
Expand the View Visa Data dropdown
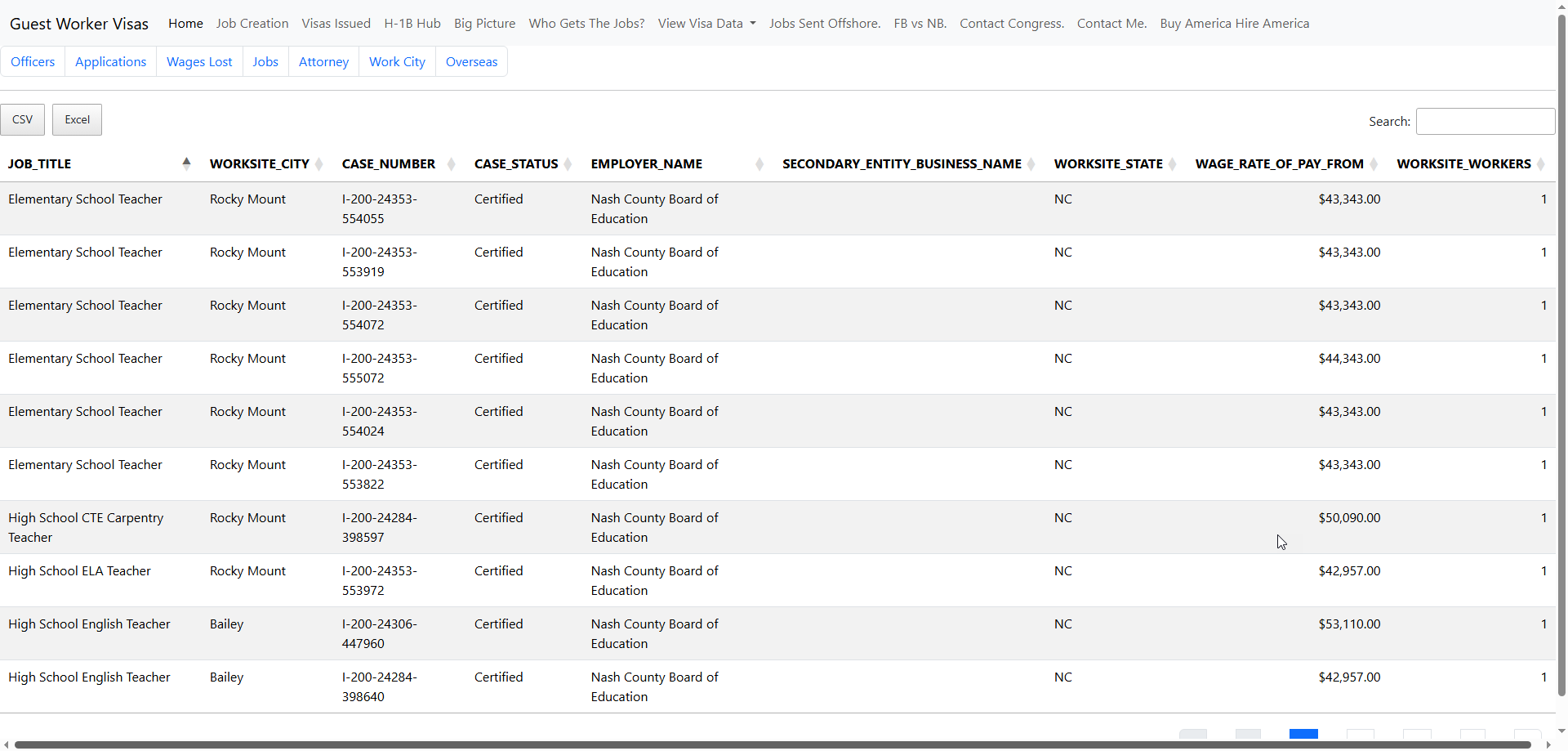click(x=706, y=24)
